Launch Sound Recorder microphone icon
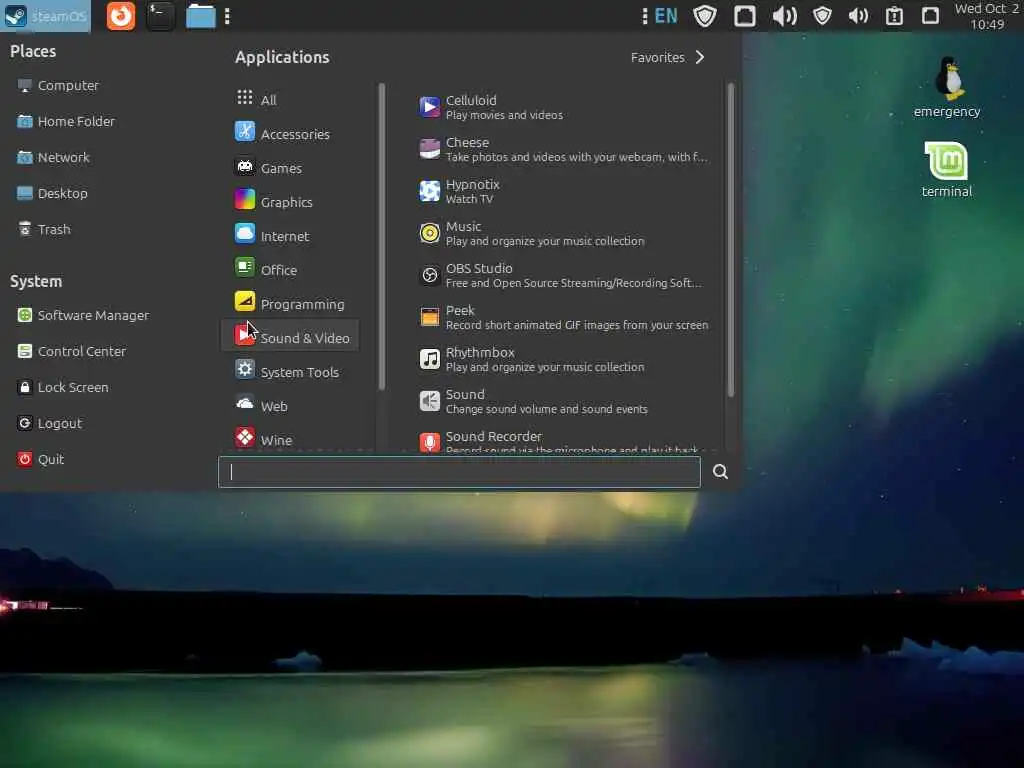 coord(429,442)
